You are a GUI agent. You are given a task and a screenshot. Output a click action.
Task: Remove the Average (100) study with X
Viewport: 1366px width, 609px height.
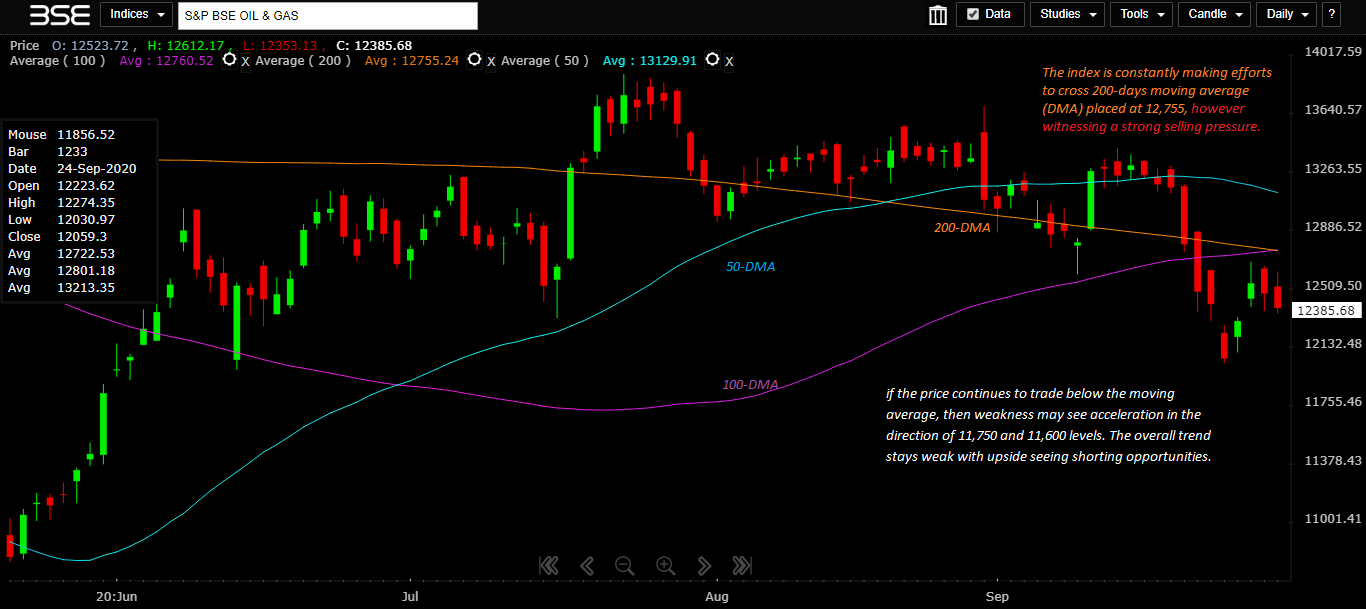(x=245, y=62)
